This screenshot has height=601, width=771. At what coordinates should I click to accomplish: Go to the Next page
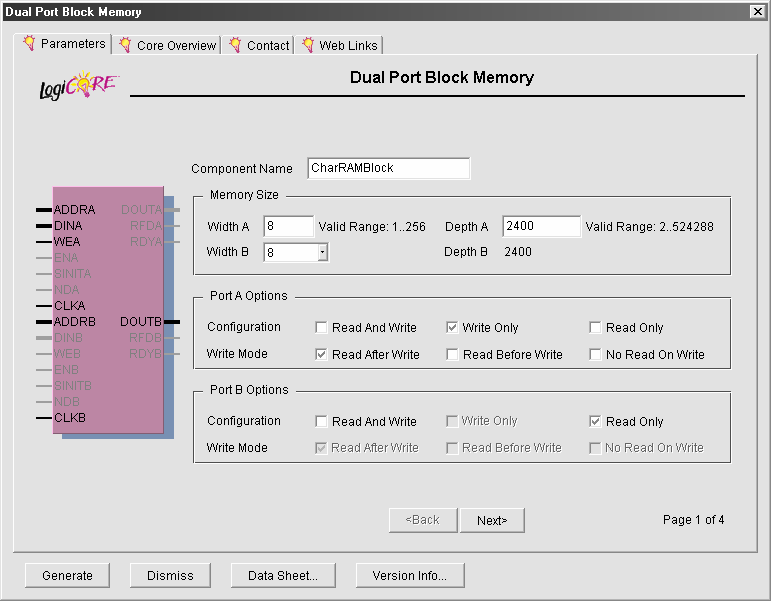click(x=492, y=520)
